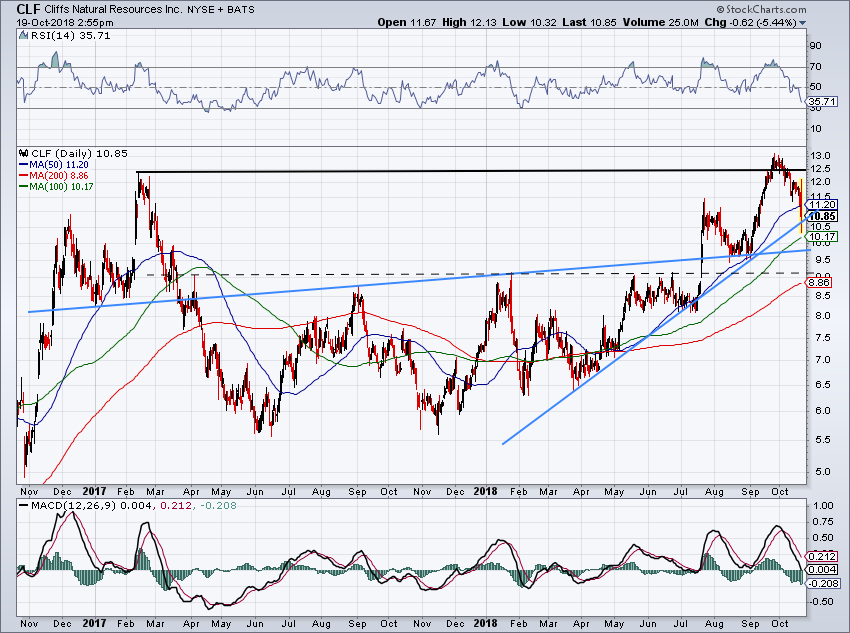Click the 35.71 RSI value tag on right axis

pyautogui.click(x=823, y=102)
